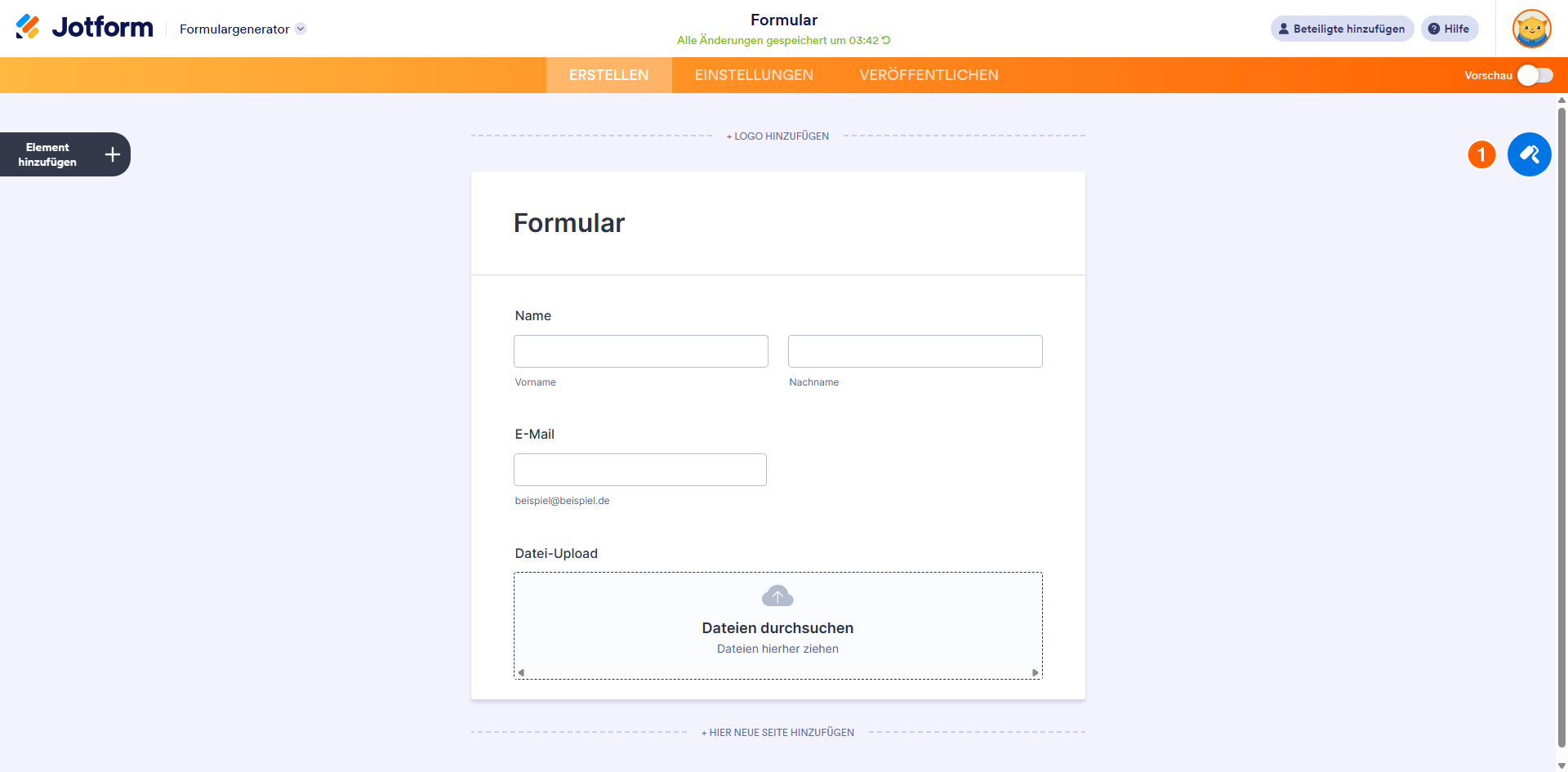Image resolution: width=1568 pixels, height=772 pixels.
Task: Switch to the EINSTELLUNGEN tab
Action: click(754, 75)
